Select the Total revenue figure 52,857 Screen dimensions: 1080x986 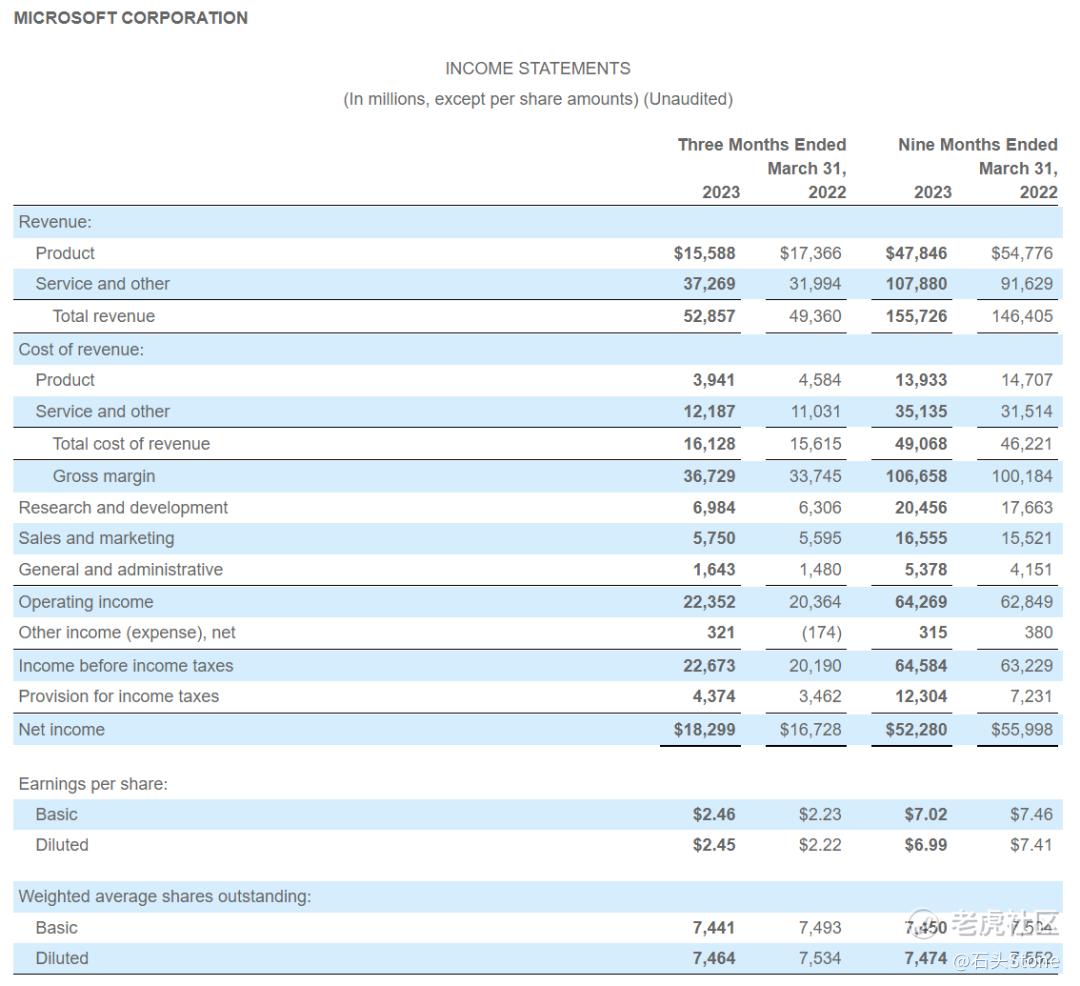click(x=710, y=316)
